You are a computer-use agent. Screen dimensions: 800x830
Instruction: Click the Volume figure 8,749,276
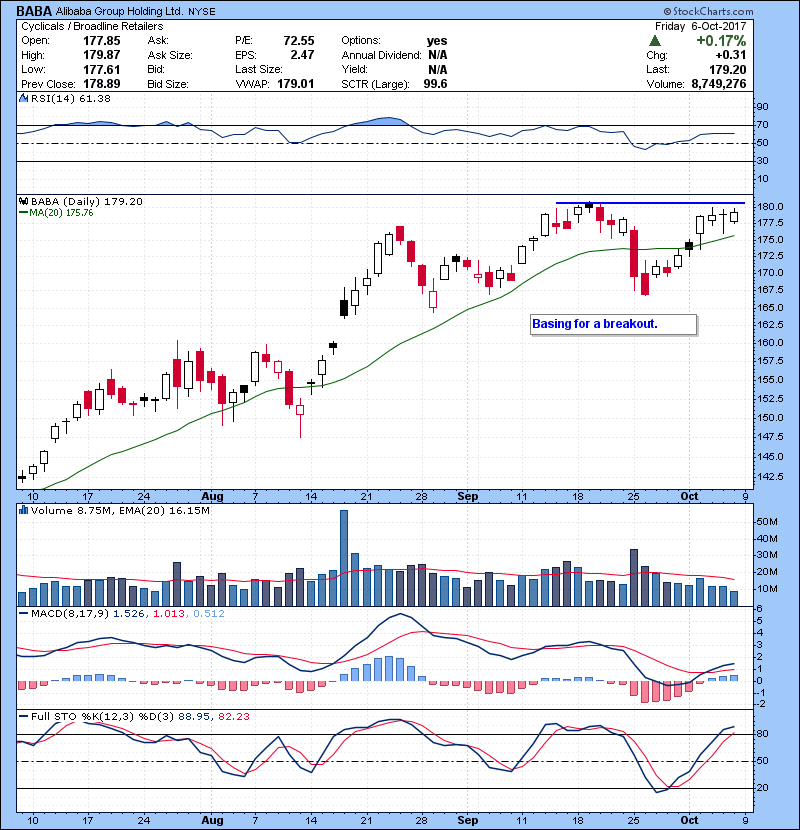(718, 84)
